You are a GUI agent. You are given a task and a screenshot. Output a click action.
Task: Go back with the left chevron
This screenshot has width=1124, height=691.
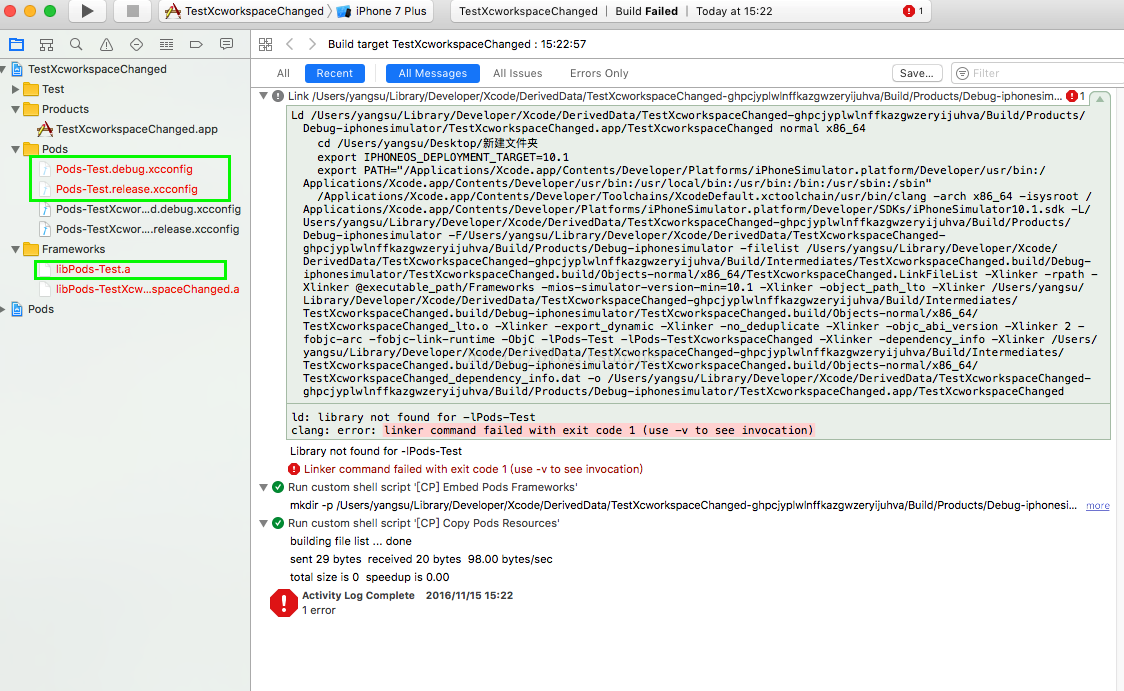290,44
